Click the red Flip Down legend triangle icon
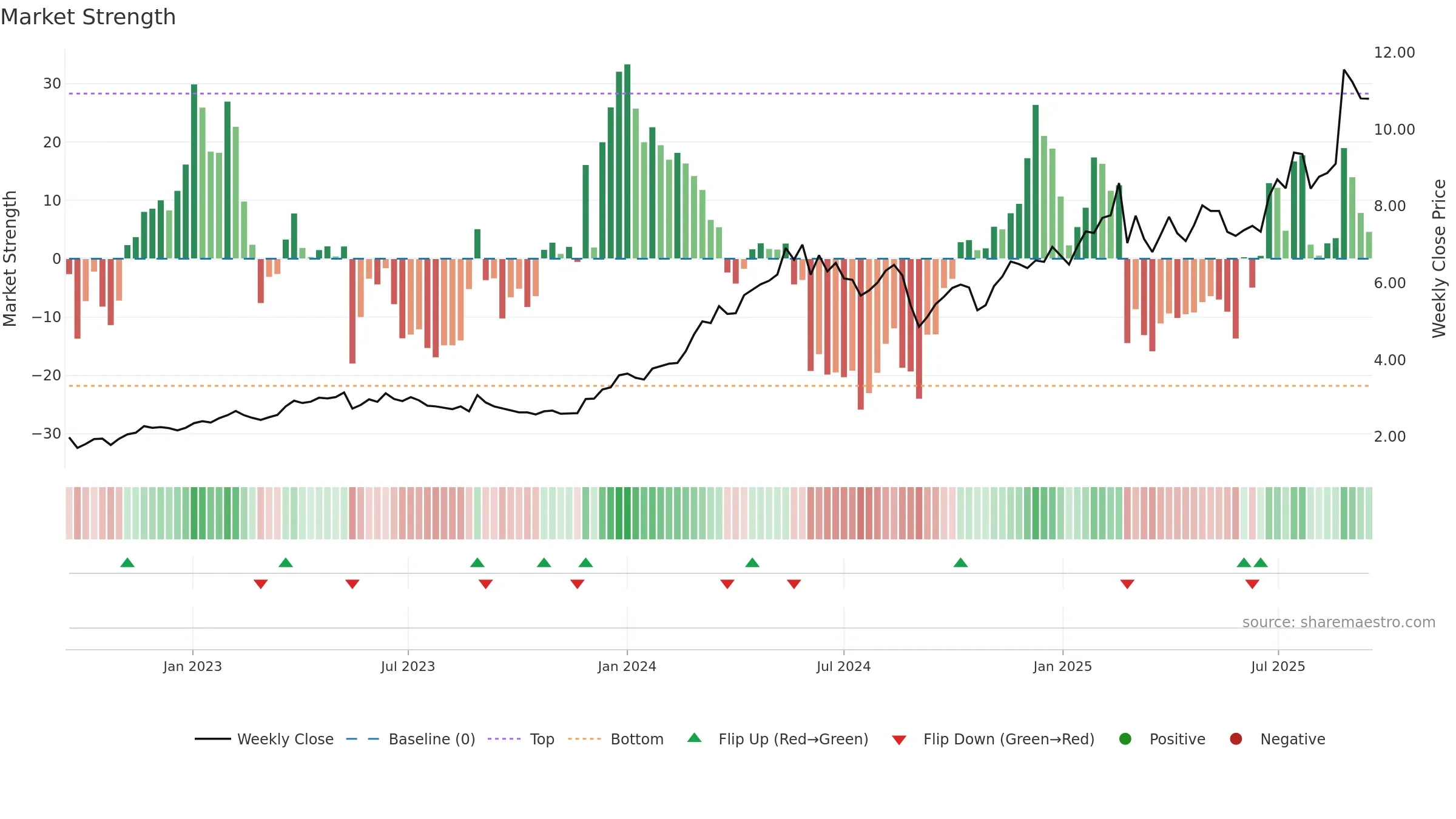 pyautogui.click(x=899, y=740)
